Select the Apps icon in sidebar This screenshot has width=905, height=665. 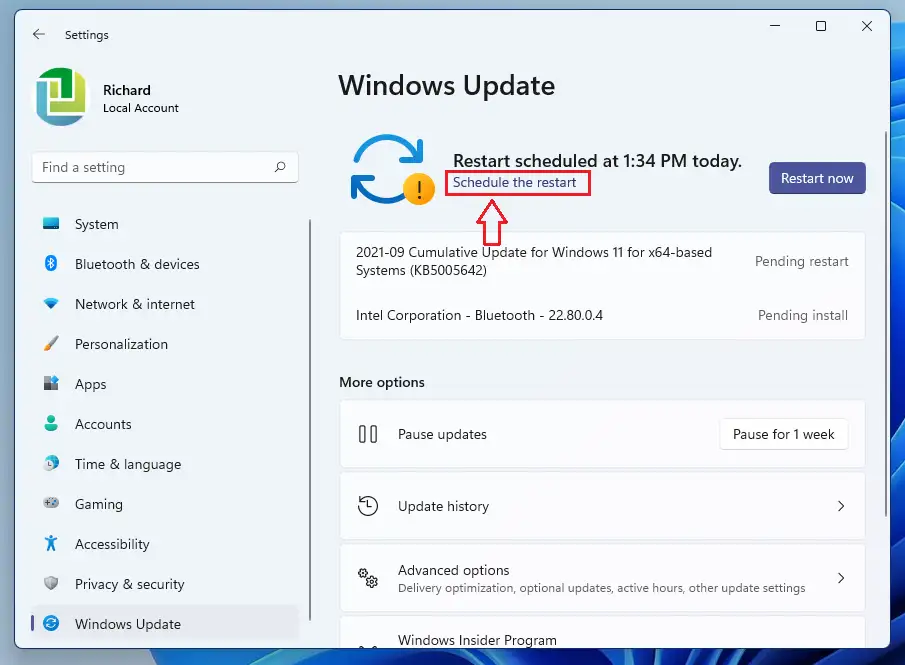(51, 383)
